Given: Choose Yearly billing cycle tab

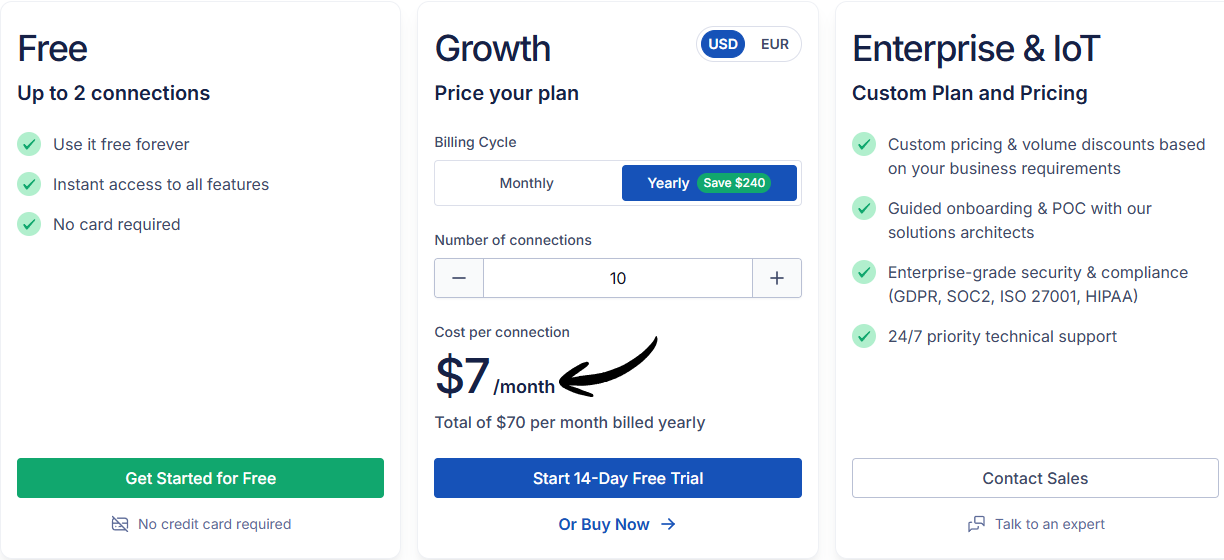Looking at the screenshot, I should pyautogui.click(x=667, y=183).
